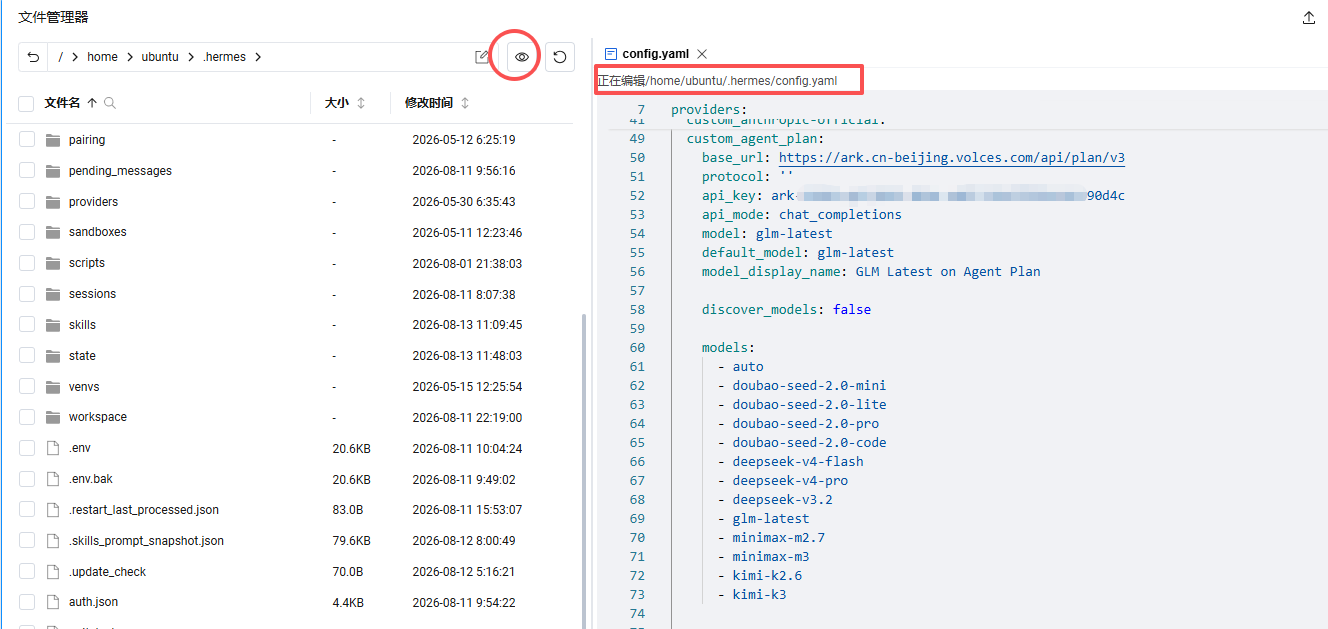
Task: Sort by size column arrows
Action: pyautogui.click(x=361, y=103)
